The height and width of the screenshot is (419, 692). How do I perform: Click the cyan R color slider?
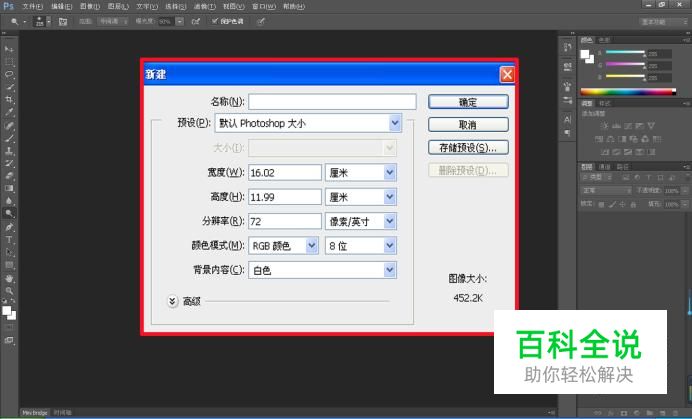click(x=625, y=52)
